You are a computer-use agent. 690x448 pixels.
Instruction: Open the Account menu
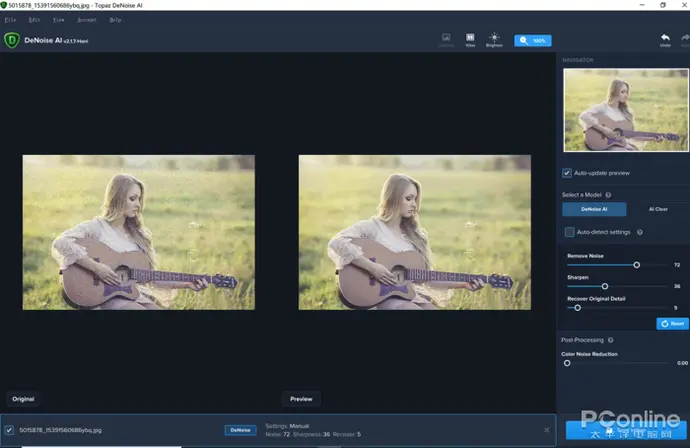(86, 20)
